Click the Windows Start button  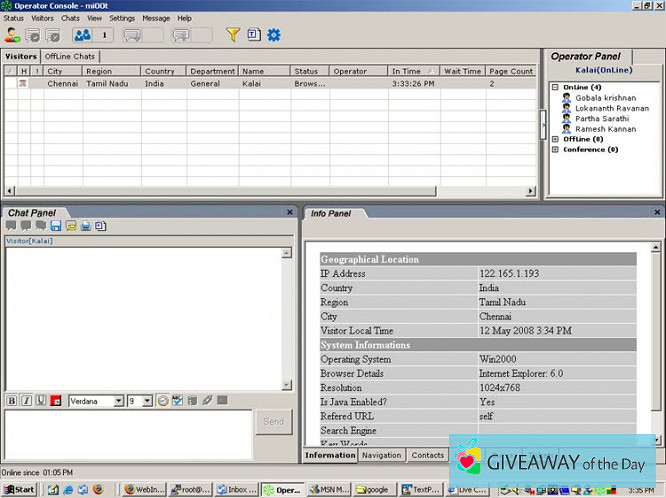pyautogui.click(x=19, y=490)
